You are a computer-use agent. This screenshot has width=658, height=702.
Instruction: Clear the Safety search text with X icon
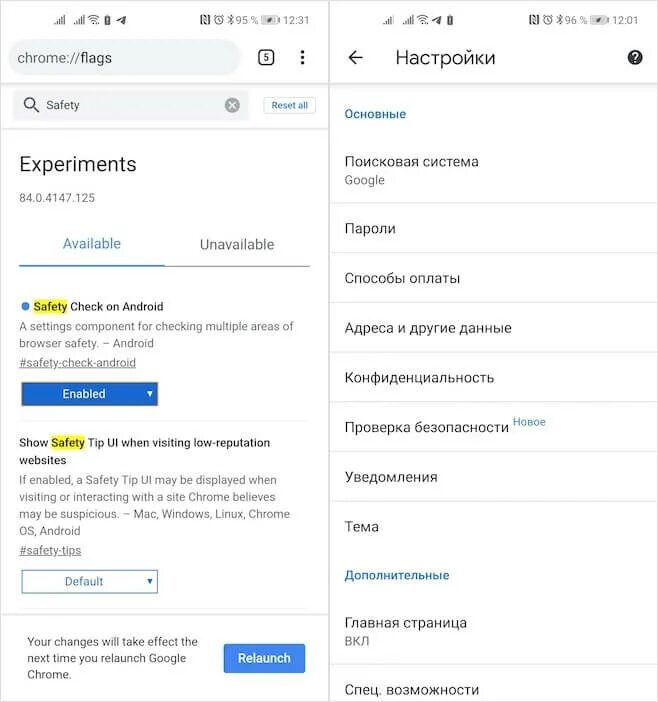click(232, 105)
